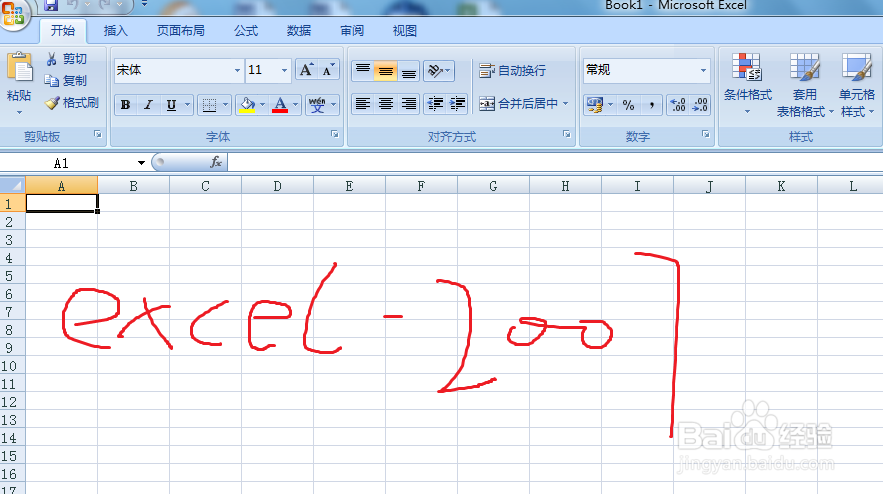Screen dimensions: 883x494
Task: Switch to the 开始 (Home) tab
Action: tap(63, 30)
